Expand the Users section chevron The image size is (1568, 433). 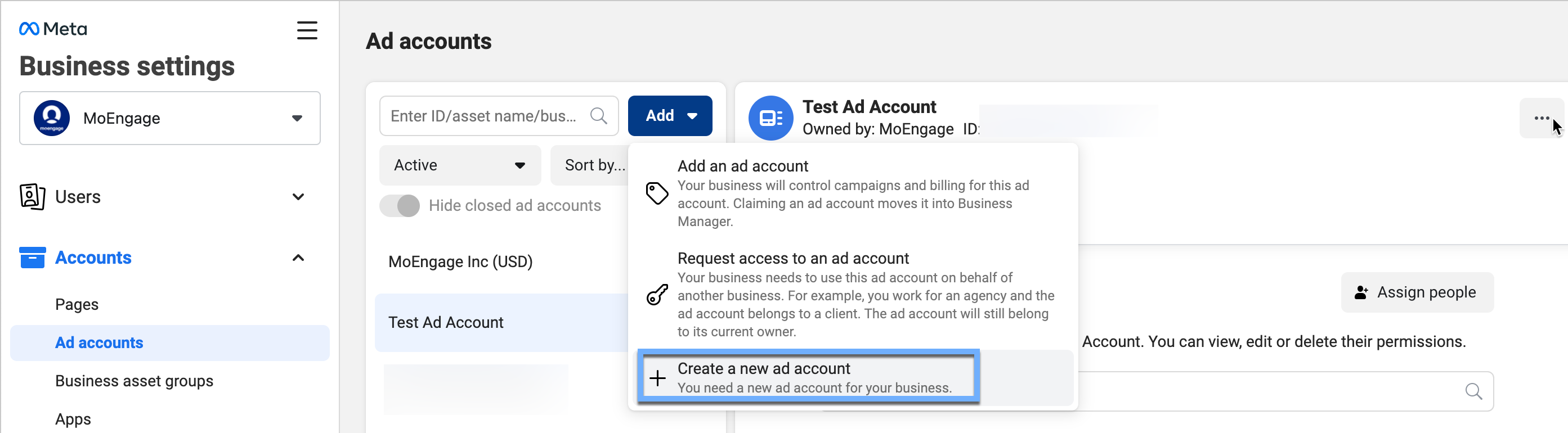[298, 196]
